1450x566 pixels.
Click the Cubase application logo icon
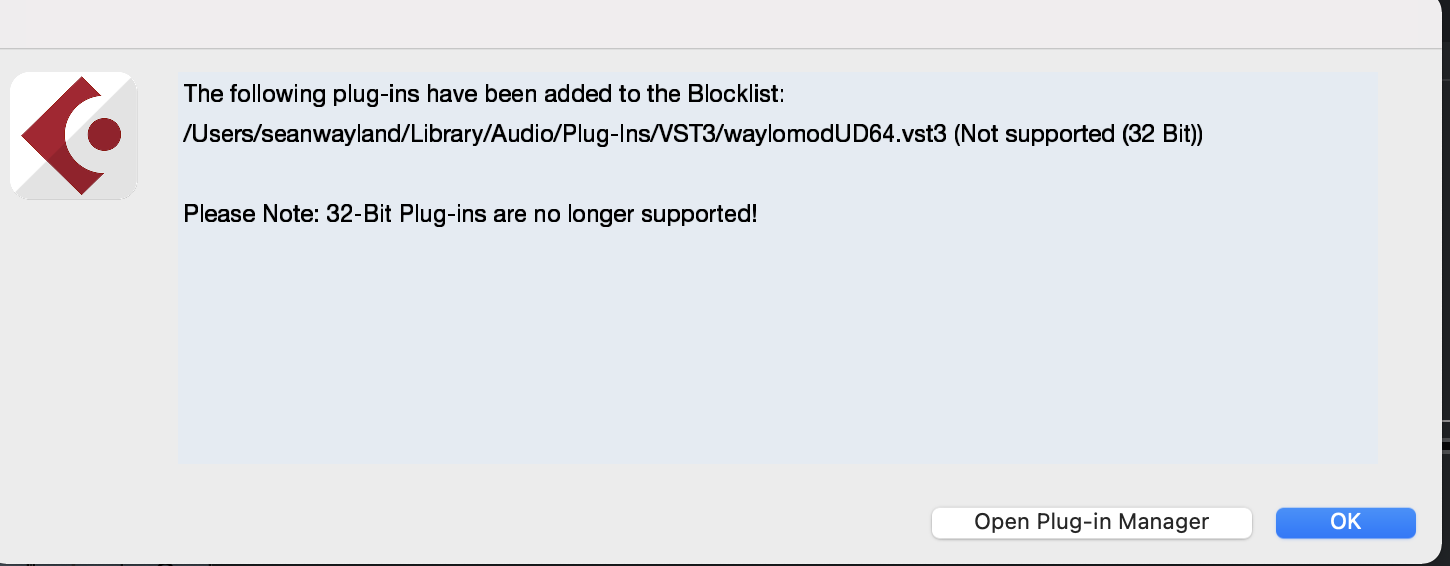point(73,135)
